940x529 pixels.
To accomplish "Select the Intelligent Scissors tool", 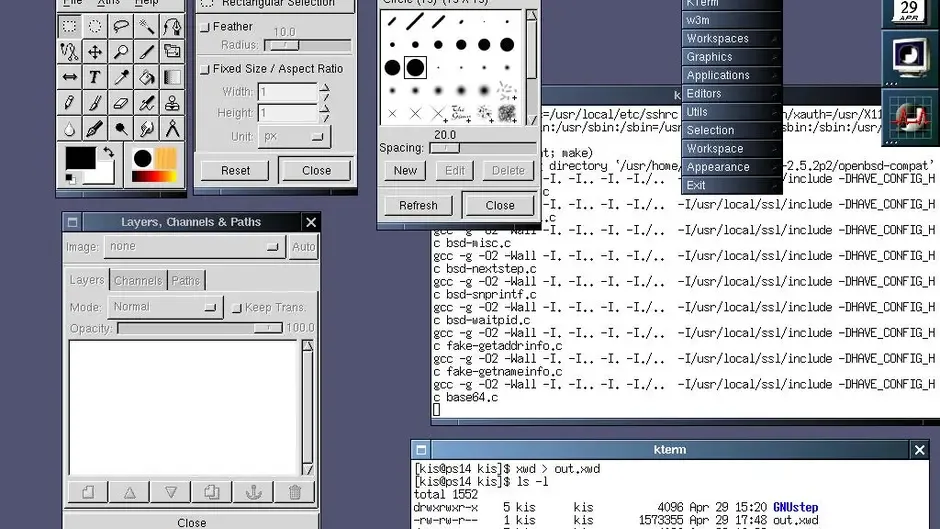I will [x=70, y=52].
